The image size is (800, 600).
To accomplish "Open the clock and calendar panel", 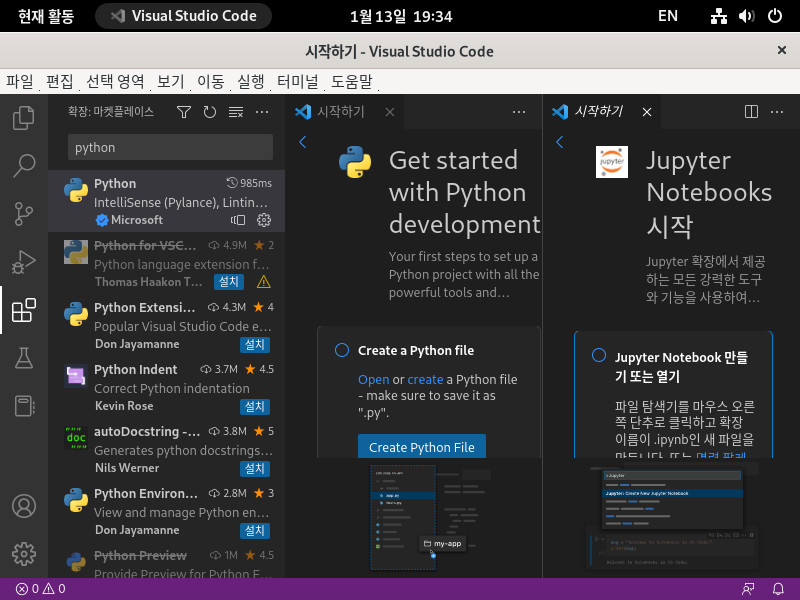I will pyautogui.click(x=401, y=16).
